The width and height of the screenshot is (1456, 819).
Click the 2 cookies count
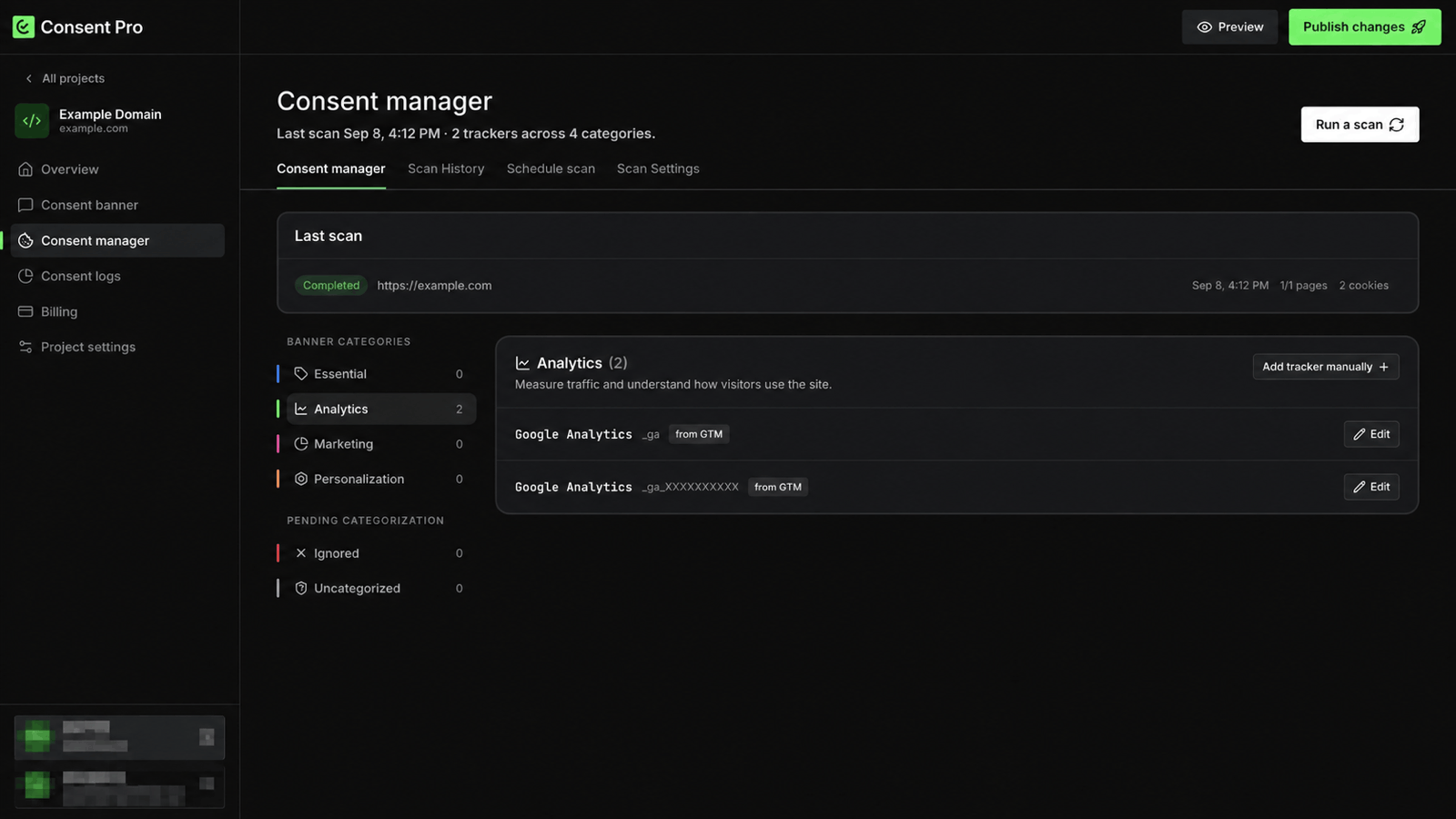(1363, 285)
